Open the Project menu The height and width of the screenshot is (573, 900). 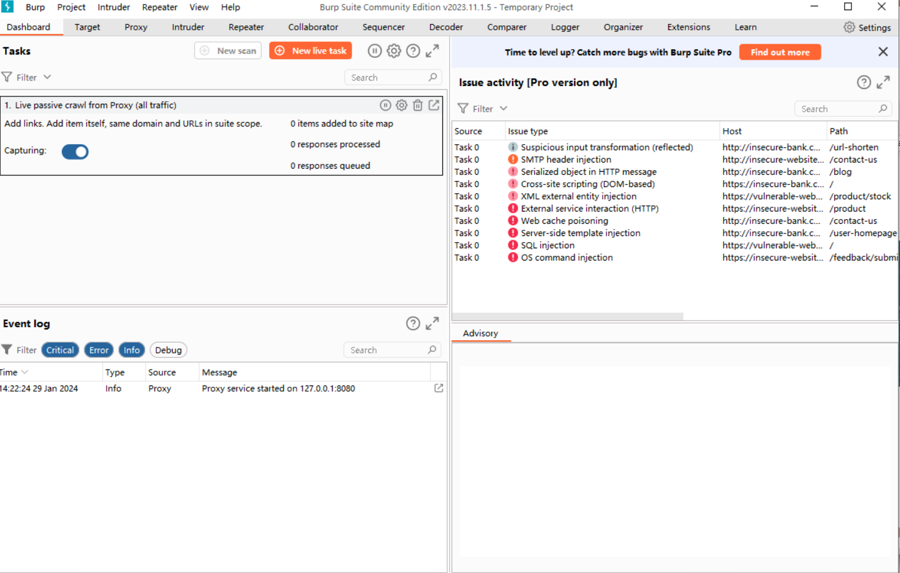[71, 7]
